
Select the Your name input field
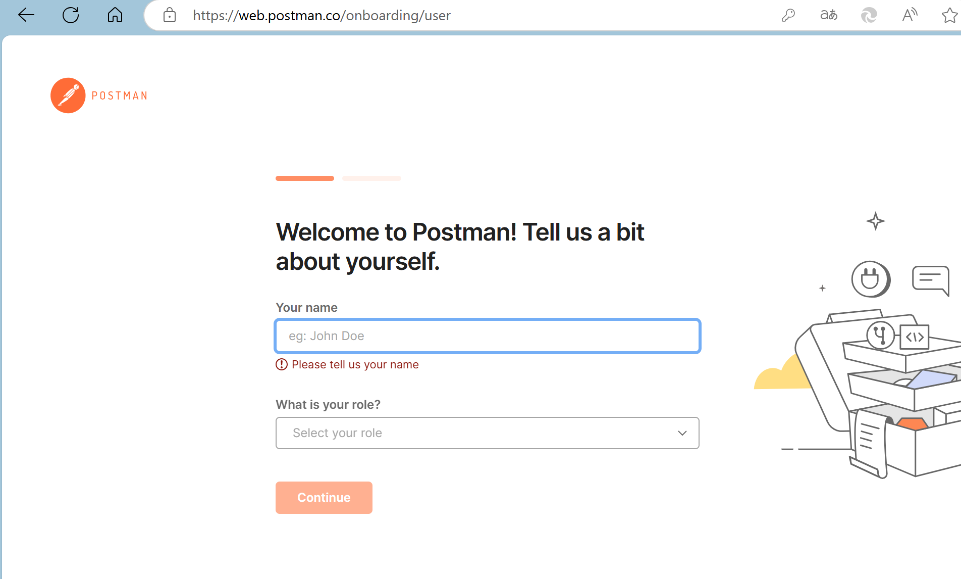click(x=487, y=335)
